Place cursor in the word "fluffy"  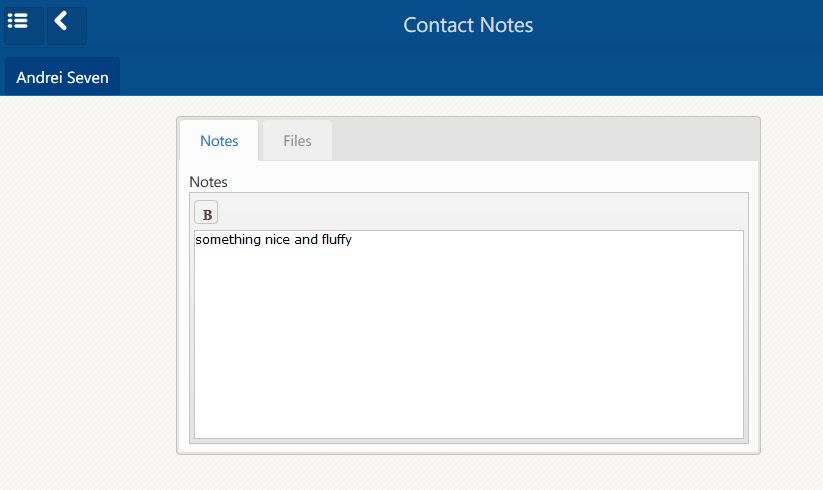coord(336,240)
